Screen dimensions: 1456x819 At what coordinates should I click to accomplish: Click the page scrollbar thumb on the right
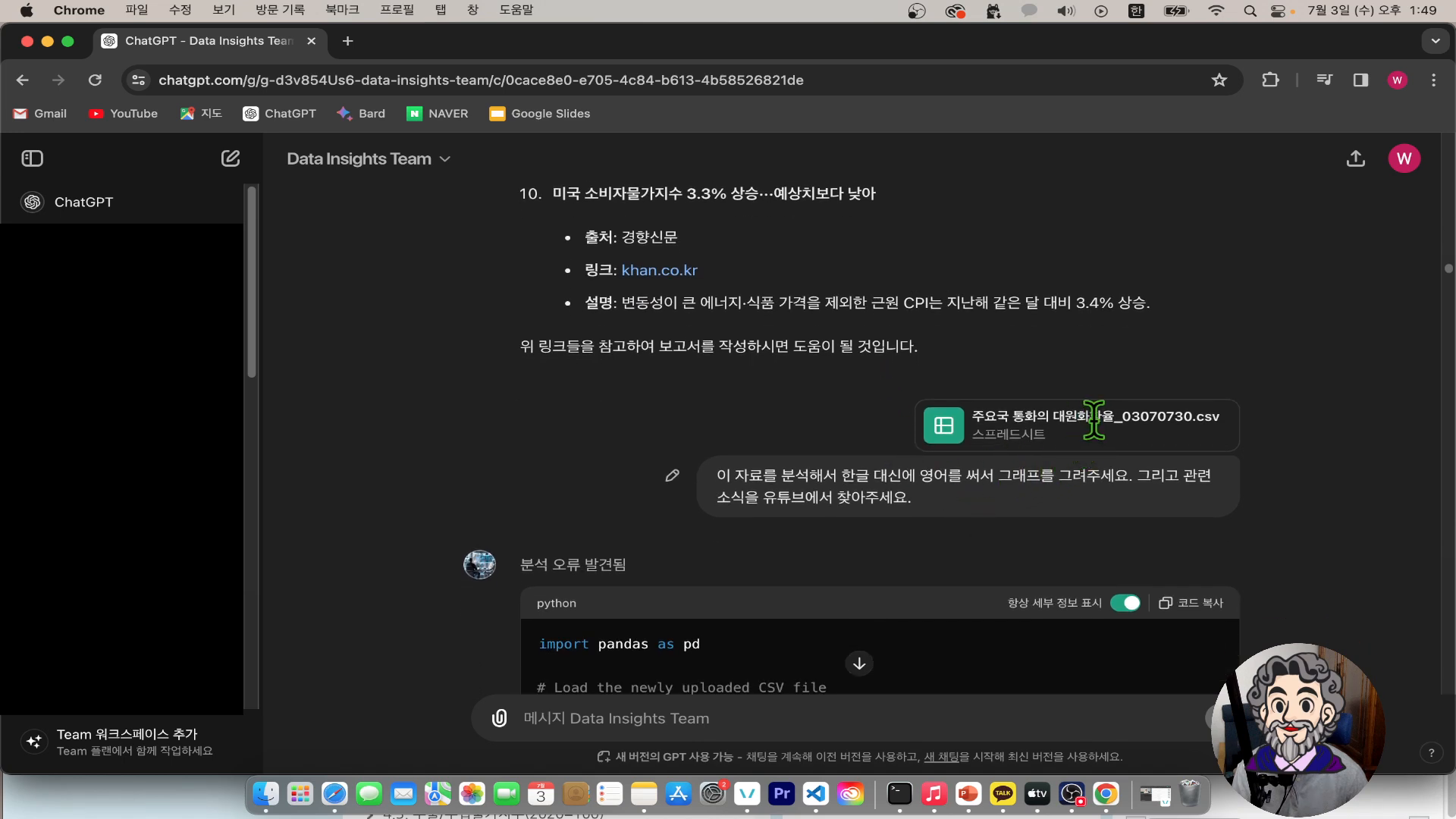pos(1448,268)
